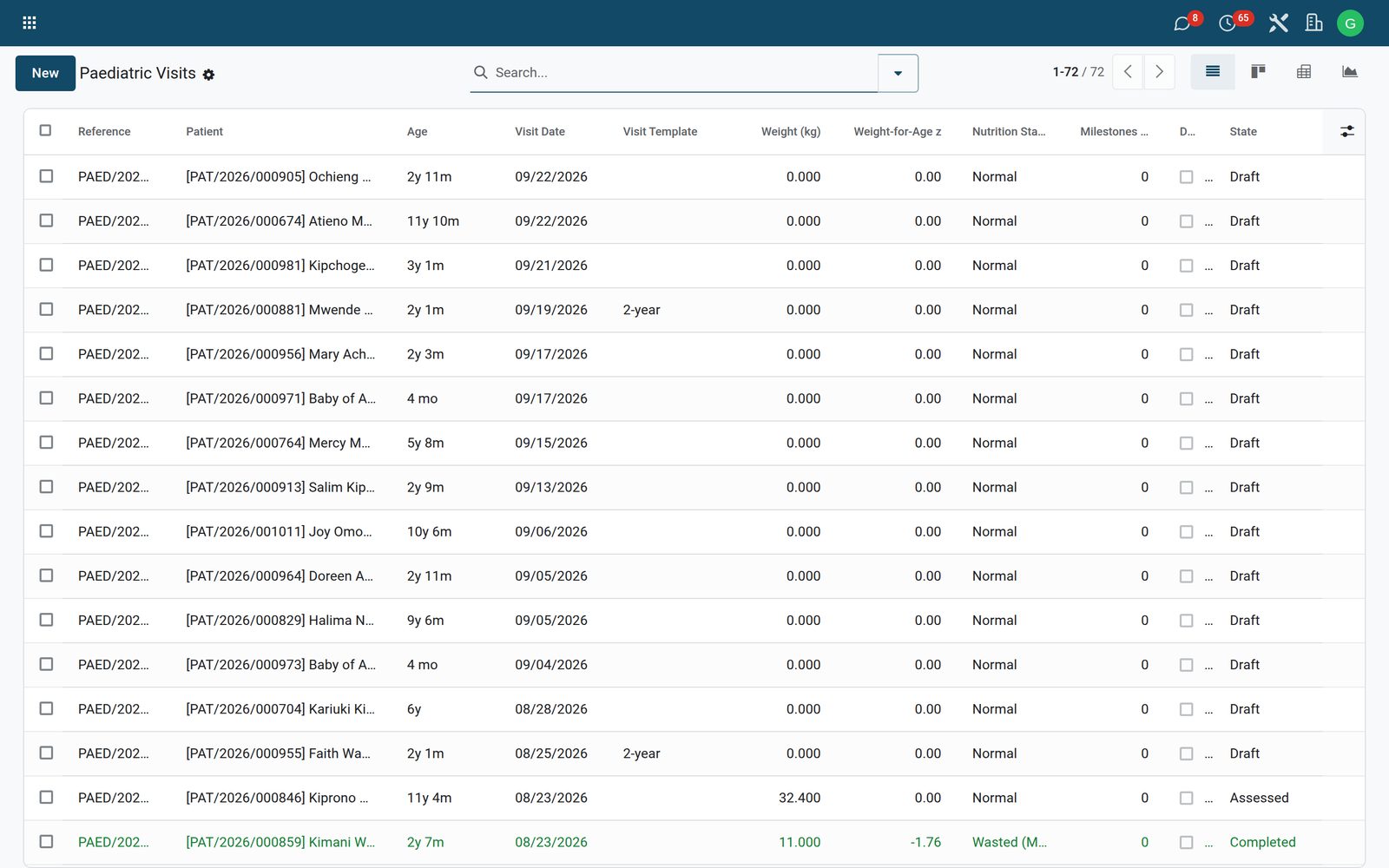Open the debug tools wrench icon
The width and height of the screenshot is (1389, 868).
[1278, 23]
